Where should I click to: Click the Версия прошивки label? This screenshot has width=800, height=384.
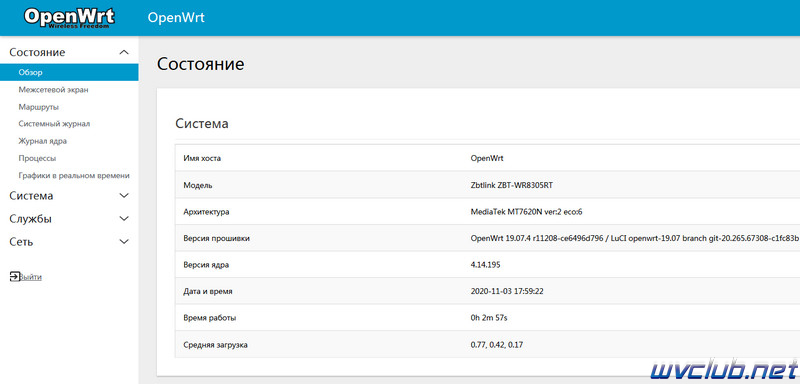point(216,238)
